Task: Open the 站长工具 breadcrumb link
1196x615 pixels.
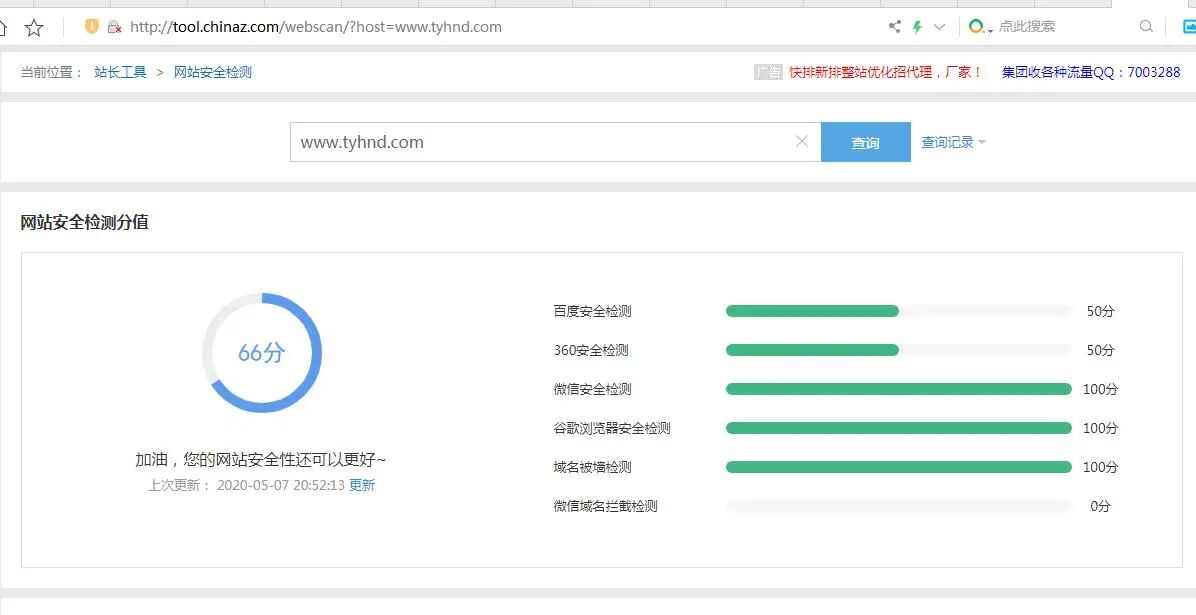Action: pyautogui.click(x=121, y=72)
